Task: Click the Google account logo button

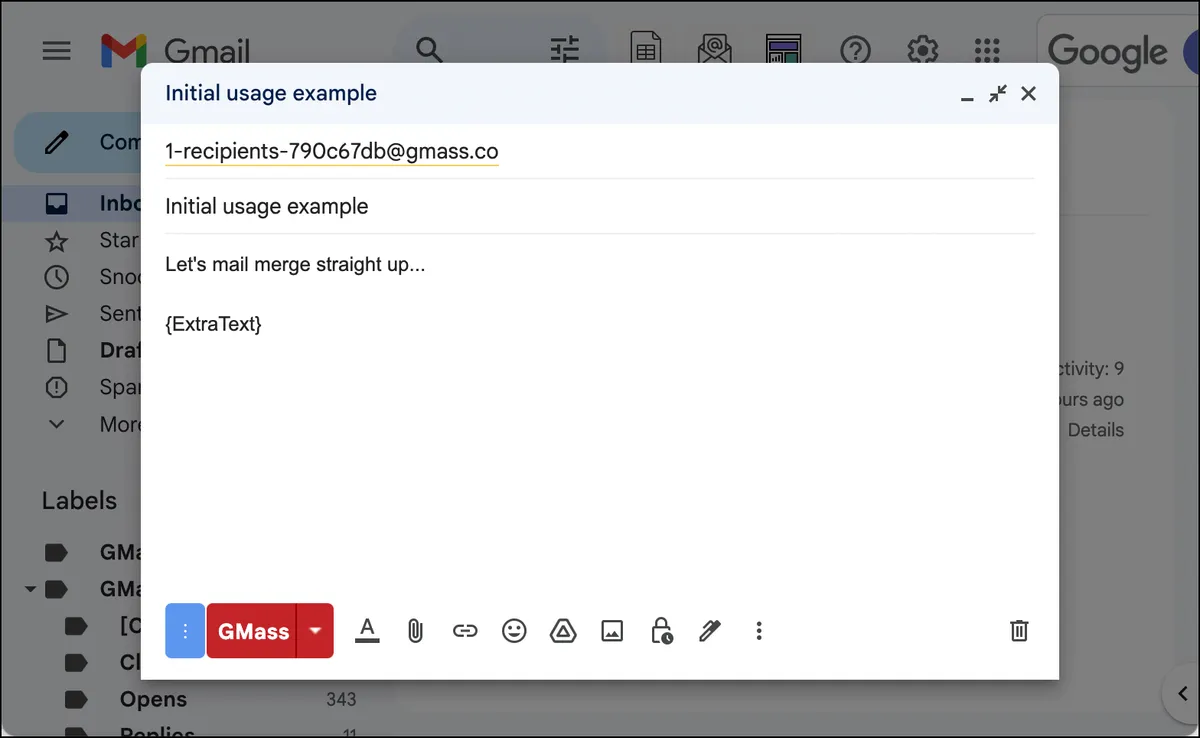Action: click(x=1107, y=51)
